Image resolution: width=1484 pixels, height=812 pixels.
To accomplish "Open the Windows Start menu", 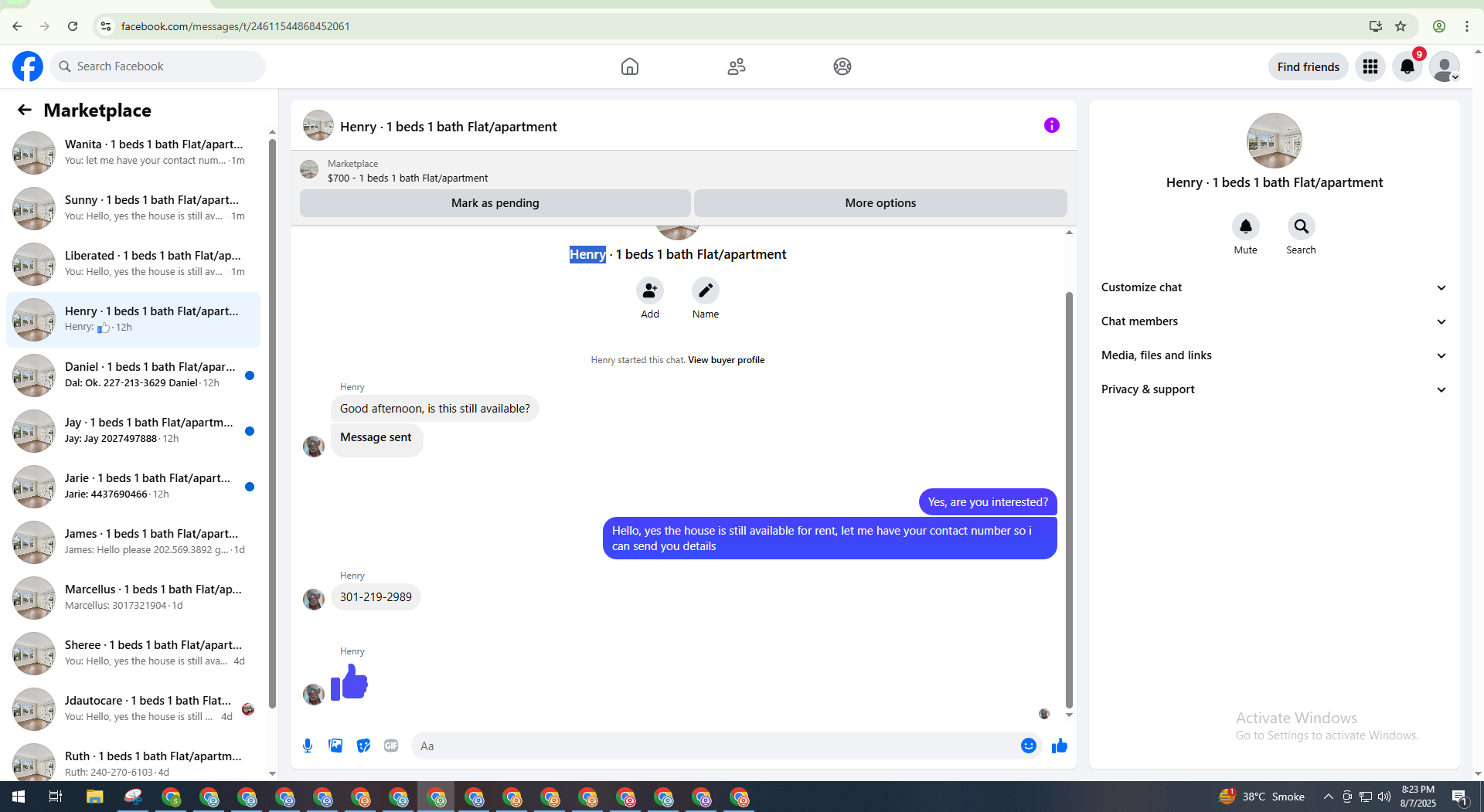I will 19,797.
